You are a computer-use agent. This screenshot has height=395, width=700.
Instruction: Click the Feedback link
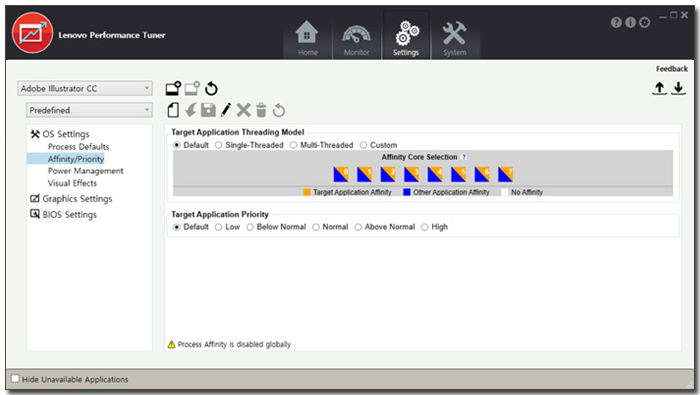[x=671, y=69]
